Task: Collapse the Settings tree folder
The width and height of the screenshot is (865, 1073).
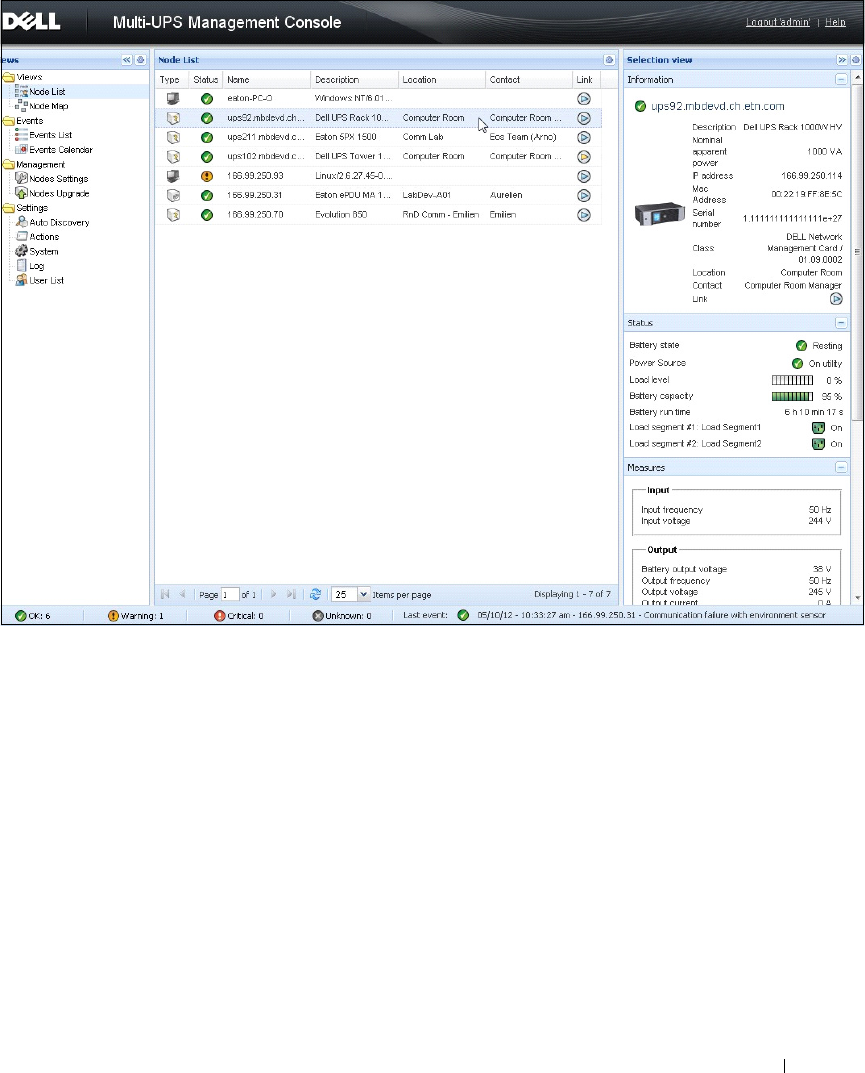Action: click(8, 208)
